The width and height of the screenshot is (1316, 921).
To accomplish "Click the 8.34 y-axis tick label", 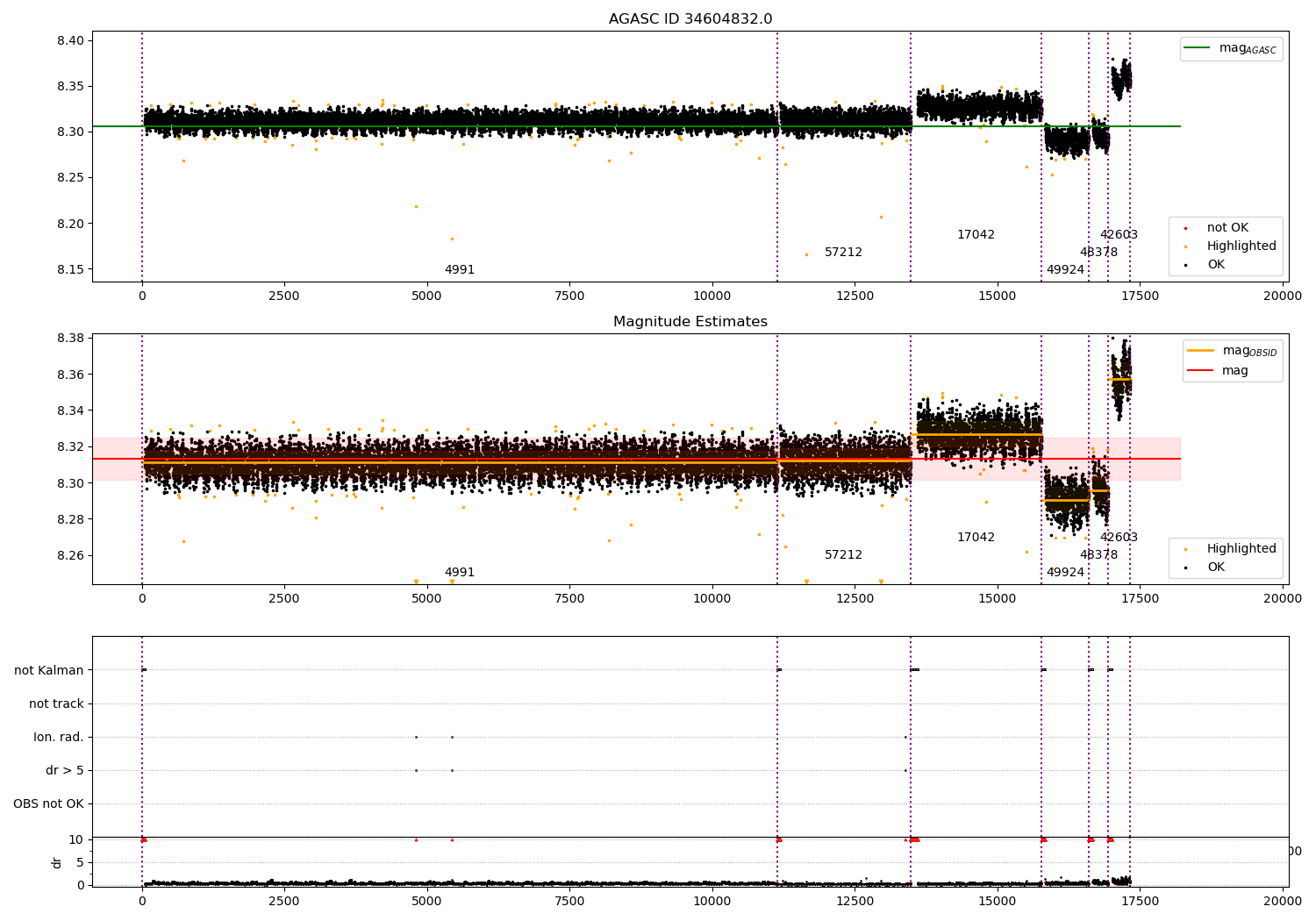I will pos(70,411).
